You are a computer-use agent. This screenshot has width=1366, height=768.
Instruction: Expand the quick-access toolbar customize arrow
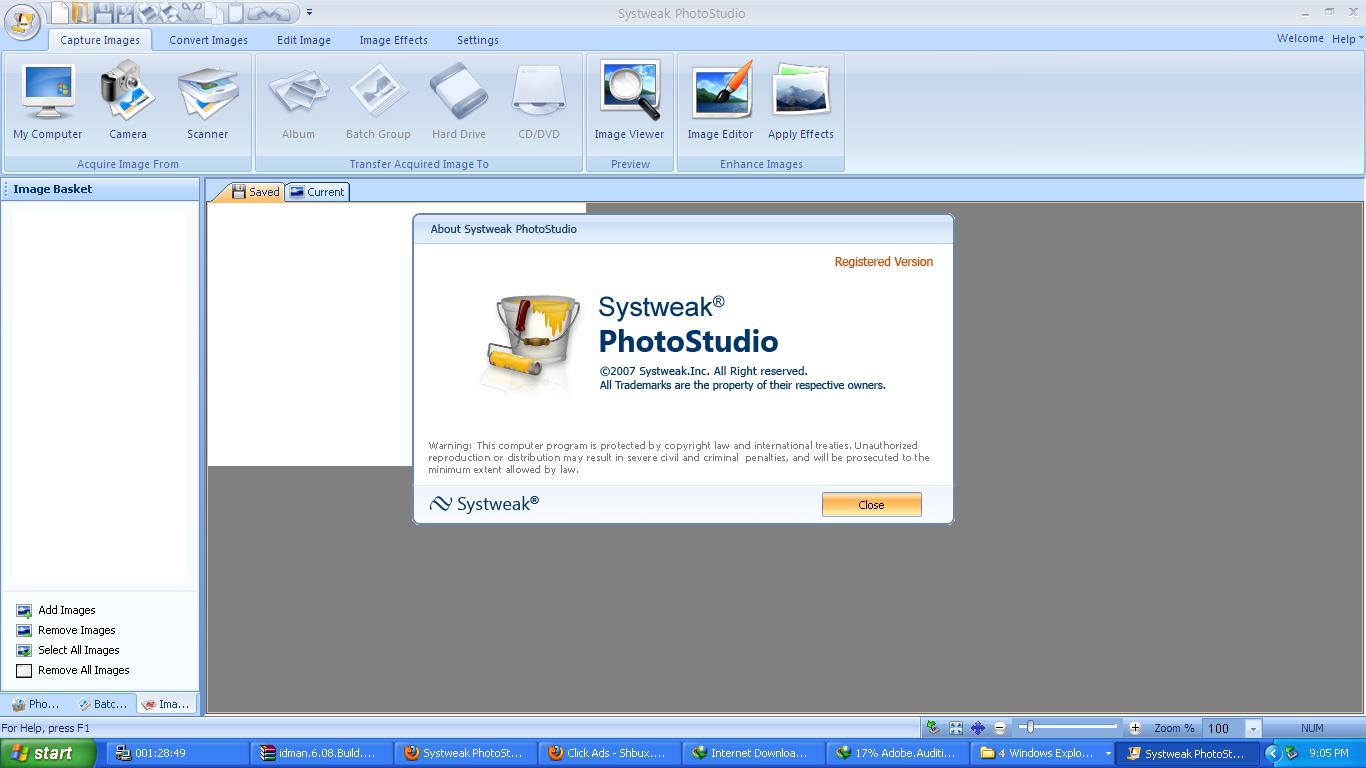coord(309,12)
